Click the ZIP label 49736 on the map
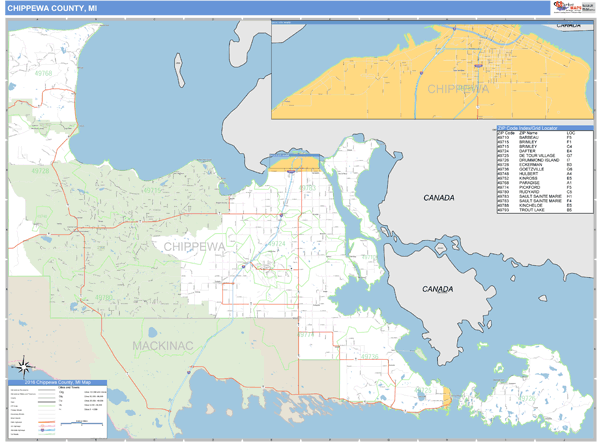This screenshot has height=442, width=600. [370, 357]
